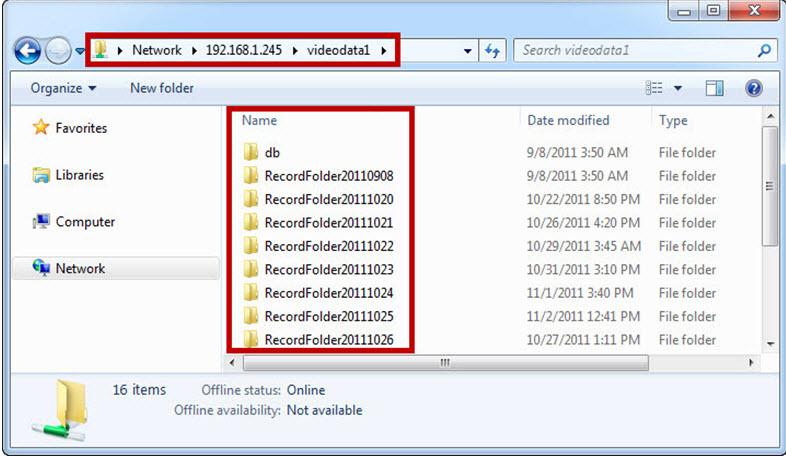Image resolution: width=786 pixels, height=456 pixels.
Task: Click the RecordFolder20111025 folder icon
Action: coord(251,316)
